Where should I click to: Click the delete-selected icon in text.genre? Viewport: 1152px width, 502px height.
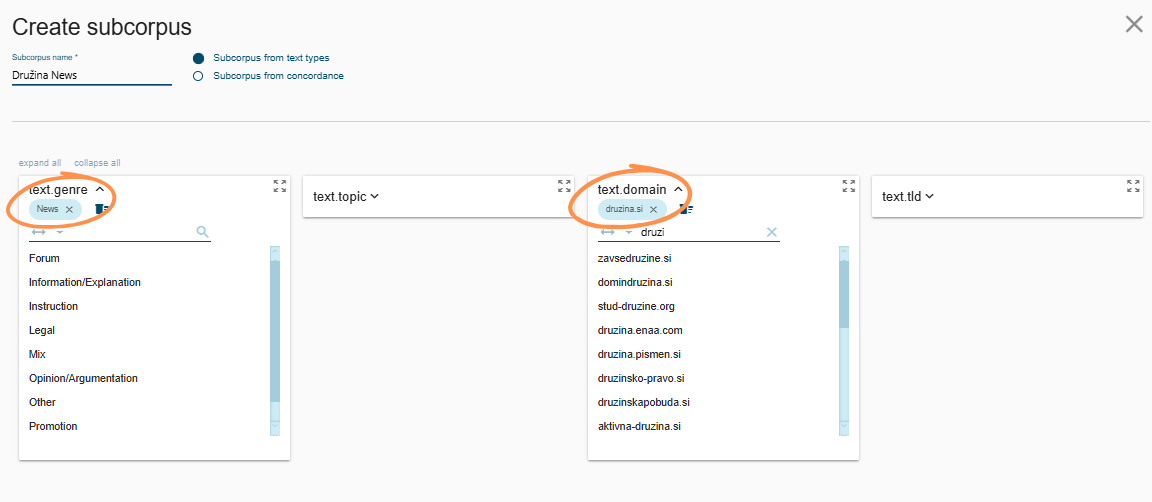(102, 209)
